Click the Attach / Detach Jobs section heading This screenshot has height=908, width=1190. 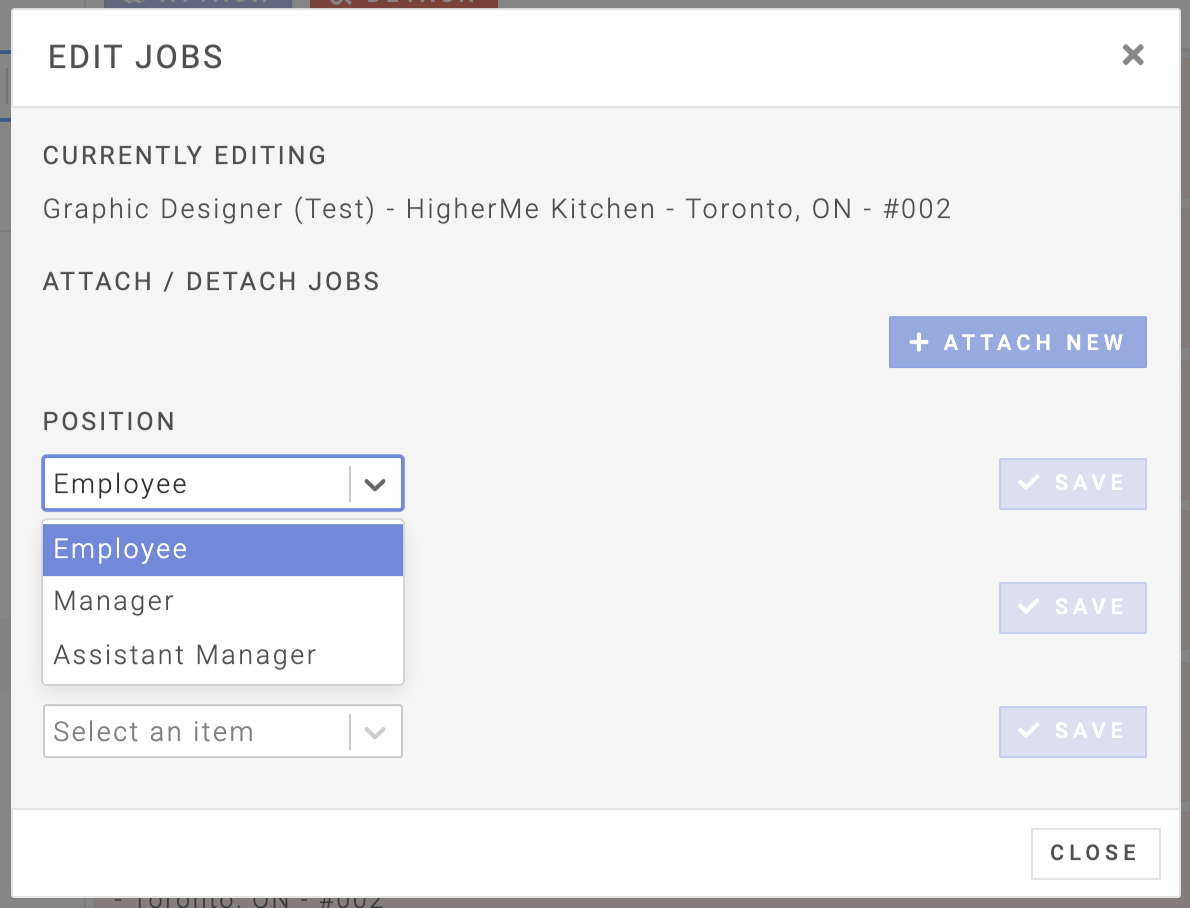(211, 282)
